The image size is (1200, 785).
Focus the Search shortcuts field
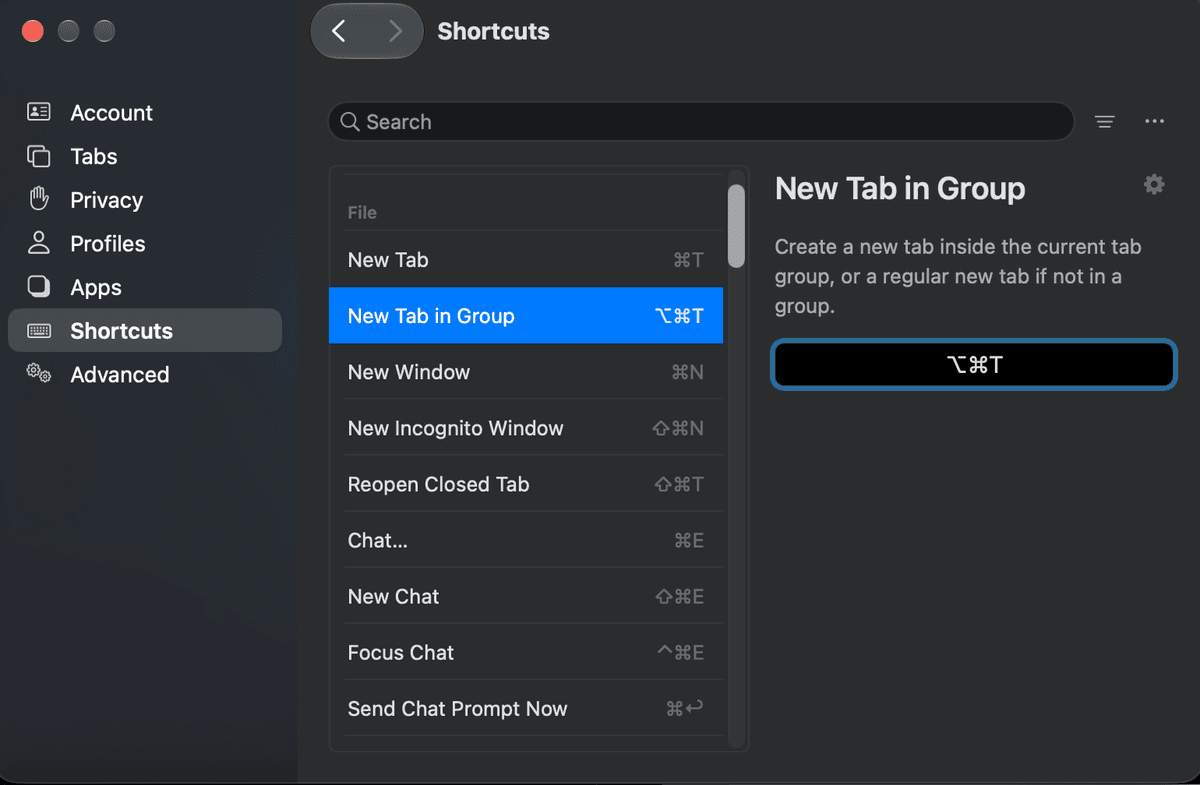pyautogui.click(x=701, y=122)
